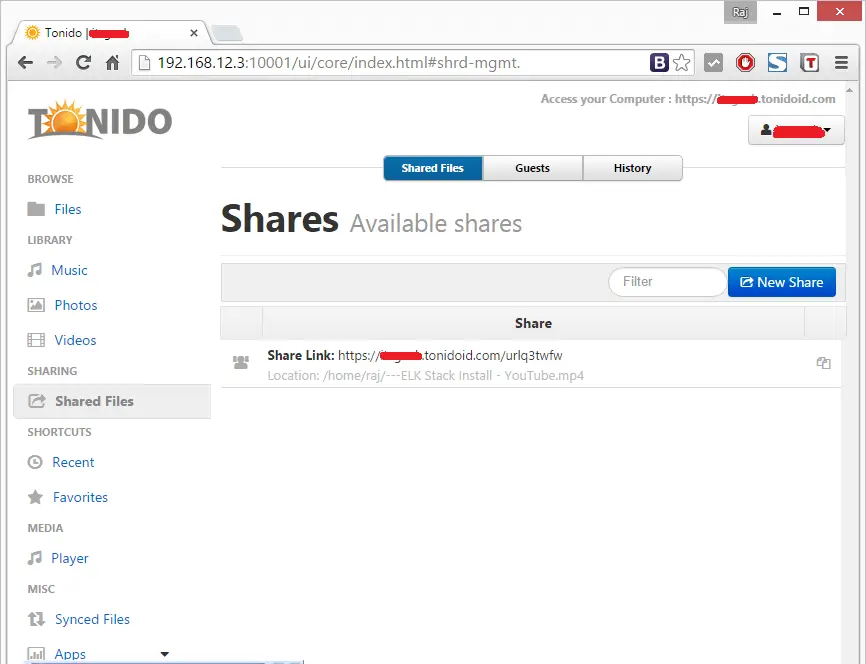This screenshot has height=664, width=866.
Task: Create a share with New Share button
Action: (x=781, y=282)
